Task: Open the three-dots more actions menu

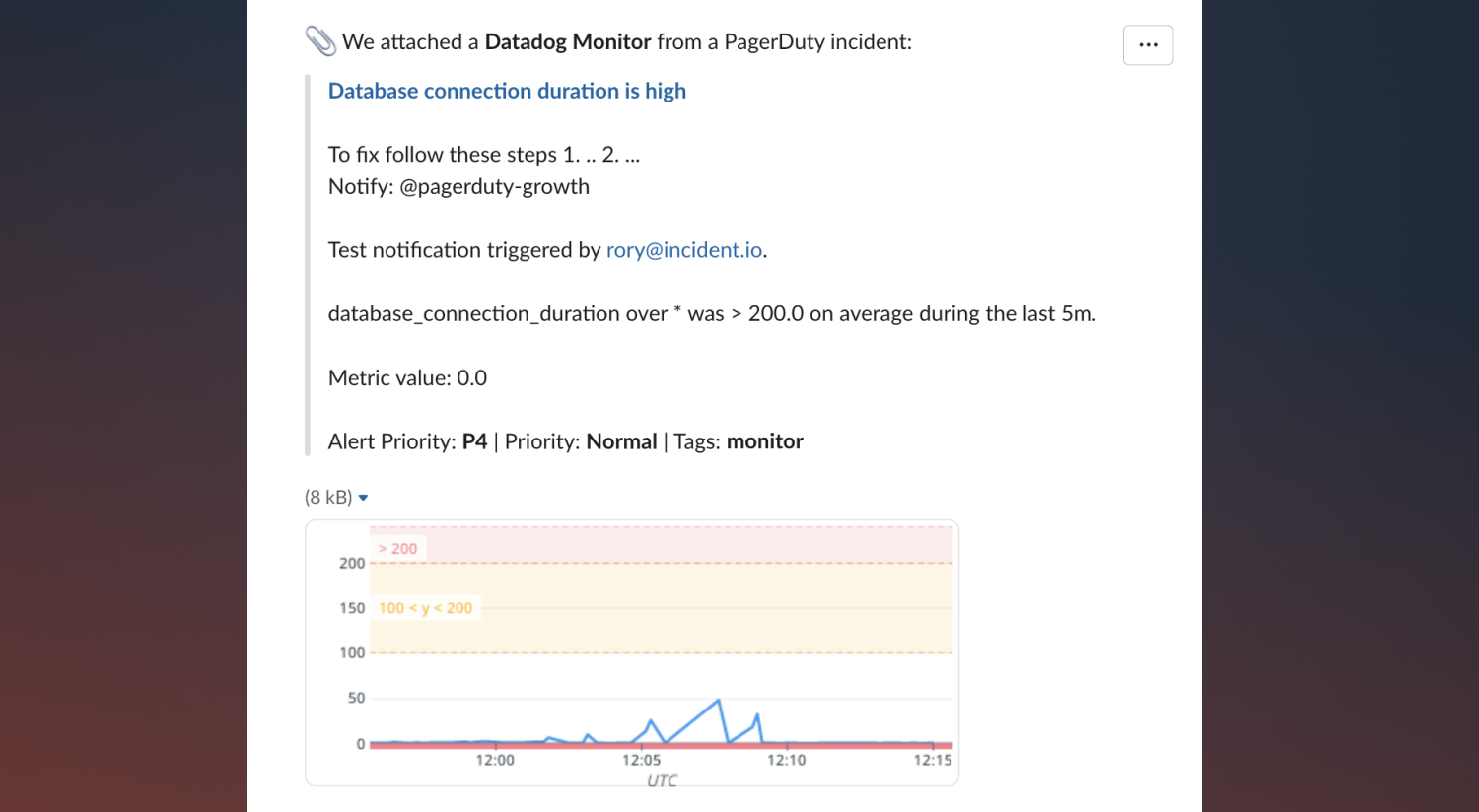Action: [1148, 45]
